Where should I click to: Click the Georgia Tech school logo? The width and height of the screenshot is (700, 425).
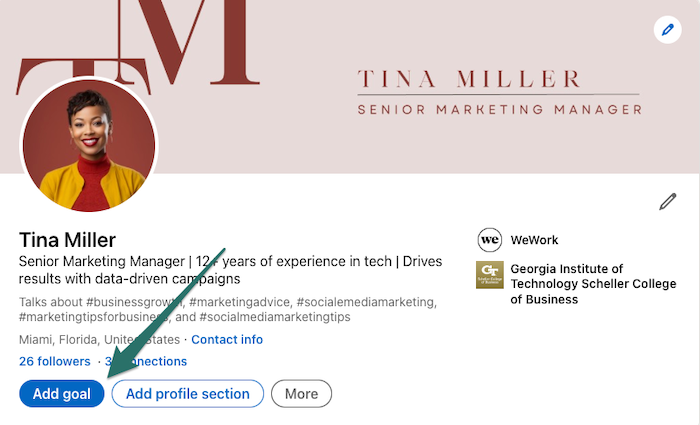tap(489, 275)
